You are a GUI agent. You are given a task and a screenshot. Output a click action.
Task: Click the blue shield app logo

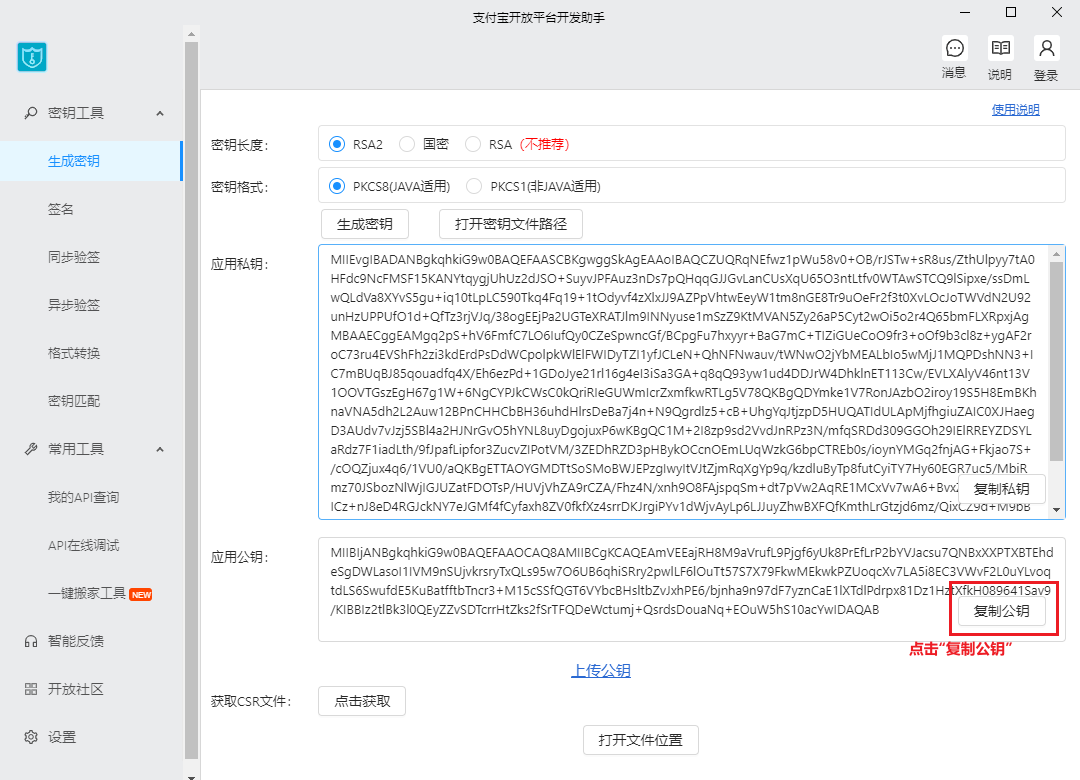(32, 57)
